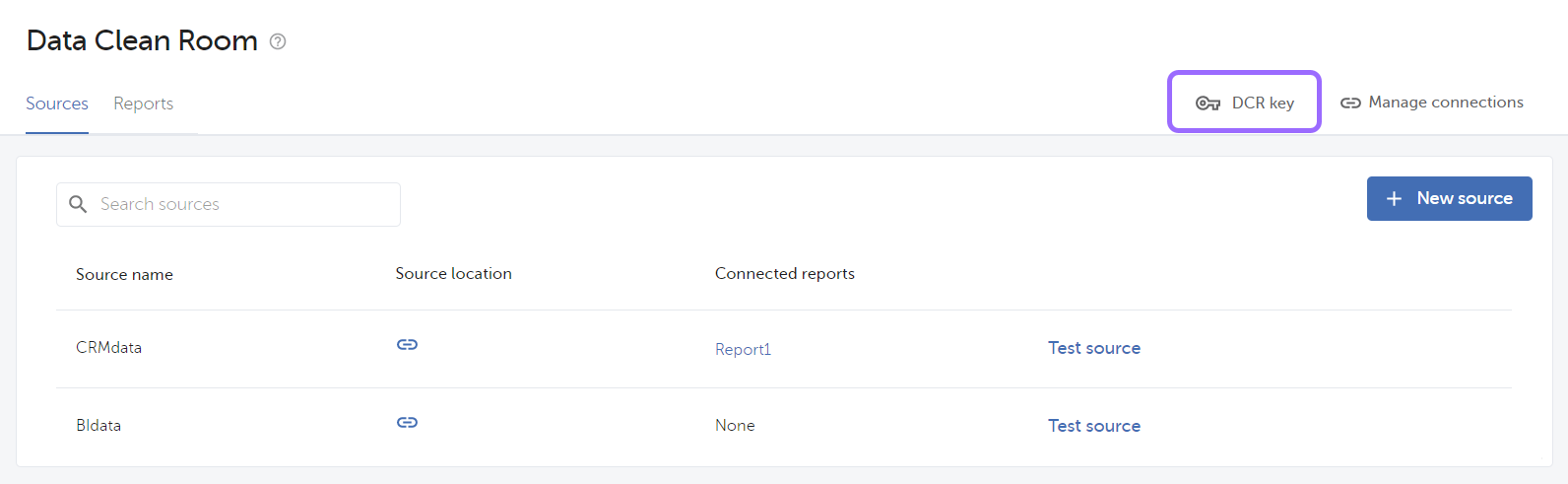The image size is (1568, 484).
Task: Select the CRMdata source name
Action: tap(108, 348)
